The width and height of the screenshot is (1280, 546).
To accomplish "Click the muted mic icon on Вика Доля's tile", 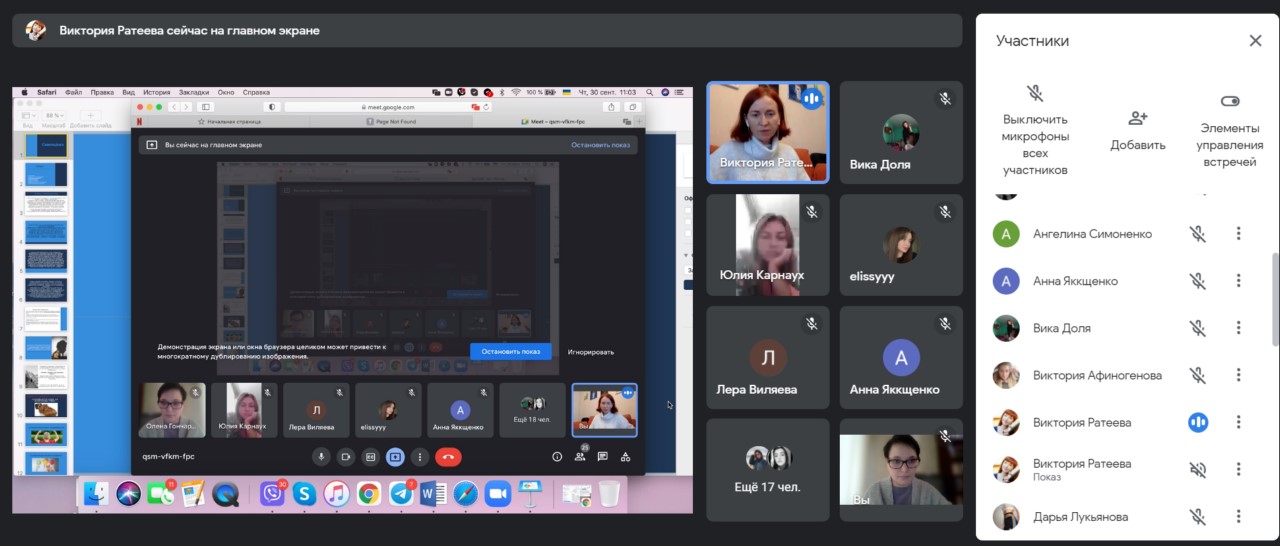I will [x=944, y=99].
